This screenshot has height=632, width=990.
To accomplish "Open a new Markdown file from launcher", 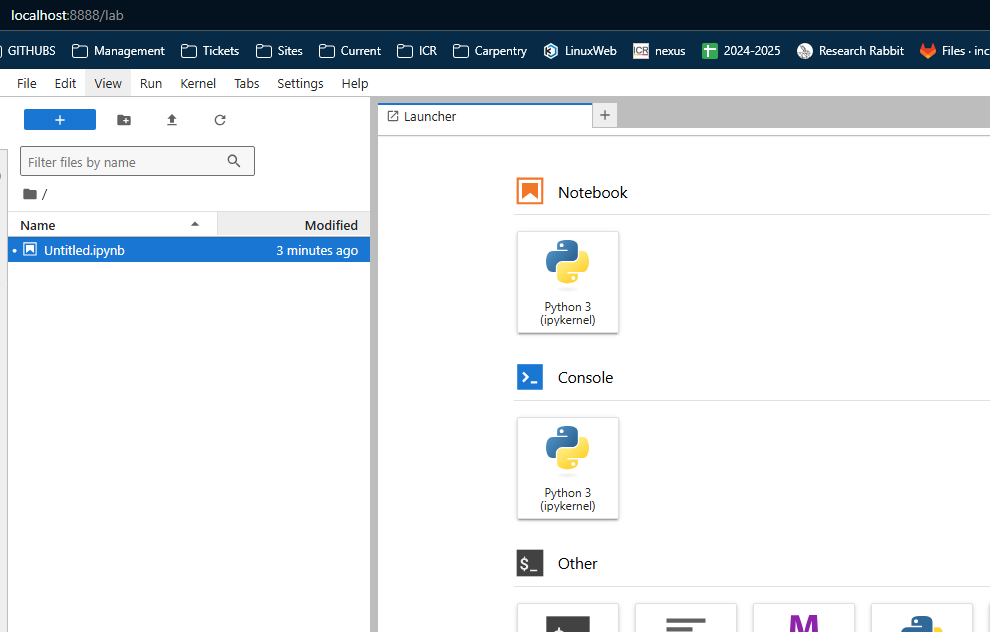I will click(804, 618).
